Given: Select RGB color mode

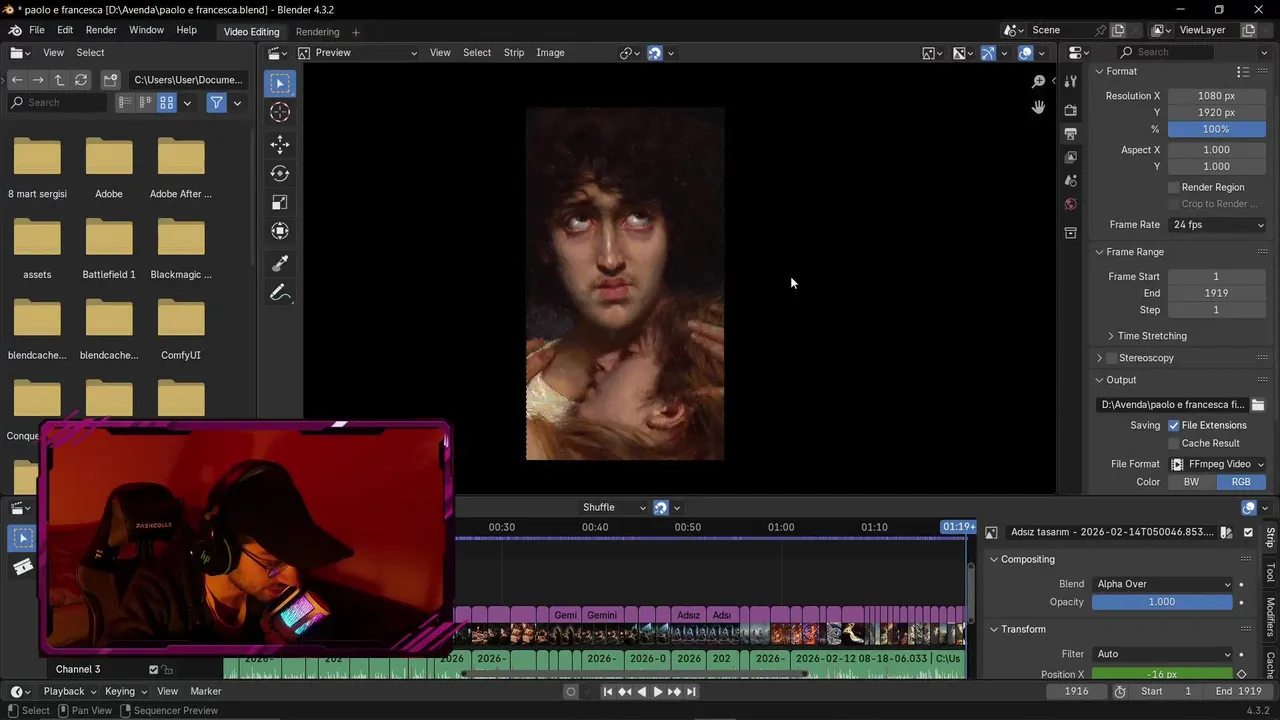Looking at the screenshot, I should [x=1241, y=482].
